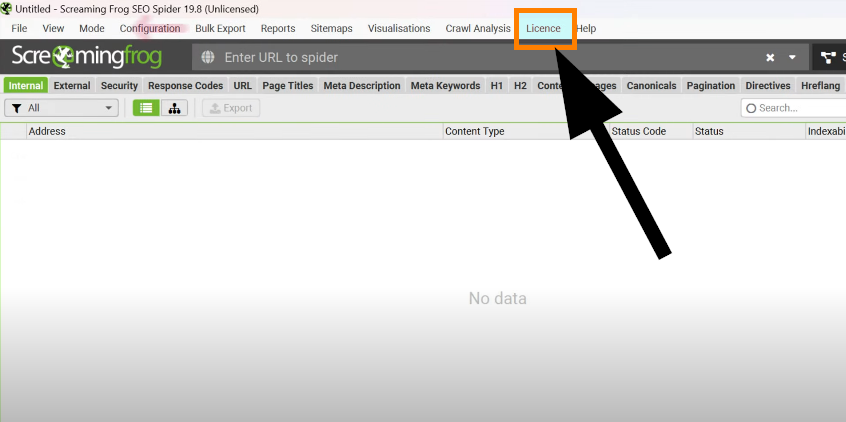Switch to the Security tab
Image resolution: width=846 pixels, height=422 pixels.
pos(119,86)
